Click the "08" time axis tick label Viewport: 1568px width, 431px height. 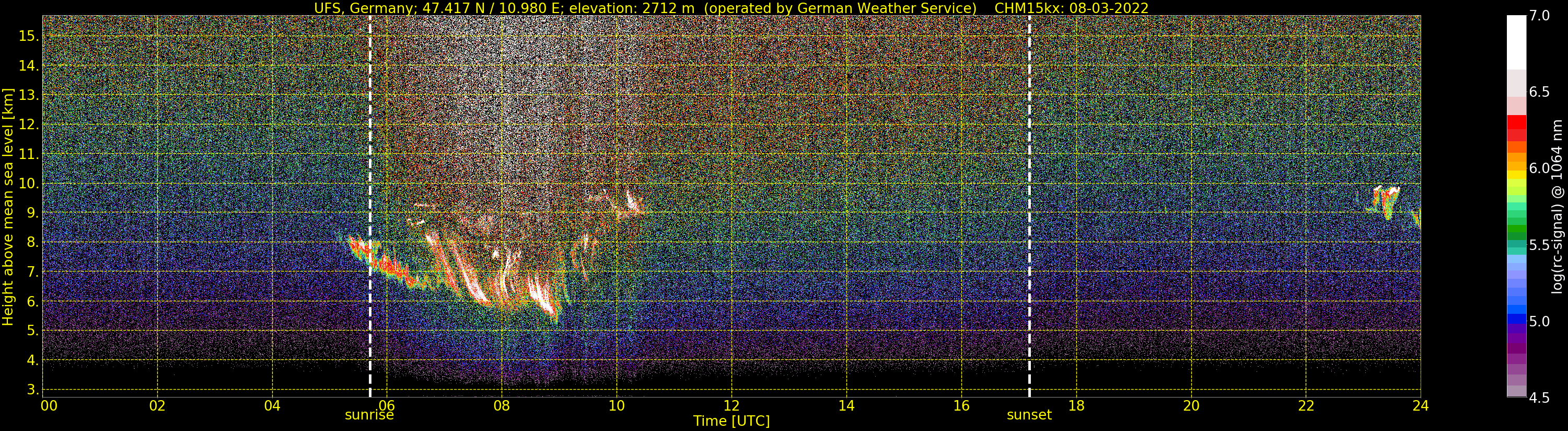(x=502, y=406)
